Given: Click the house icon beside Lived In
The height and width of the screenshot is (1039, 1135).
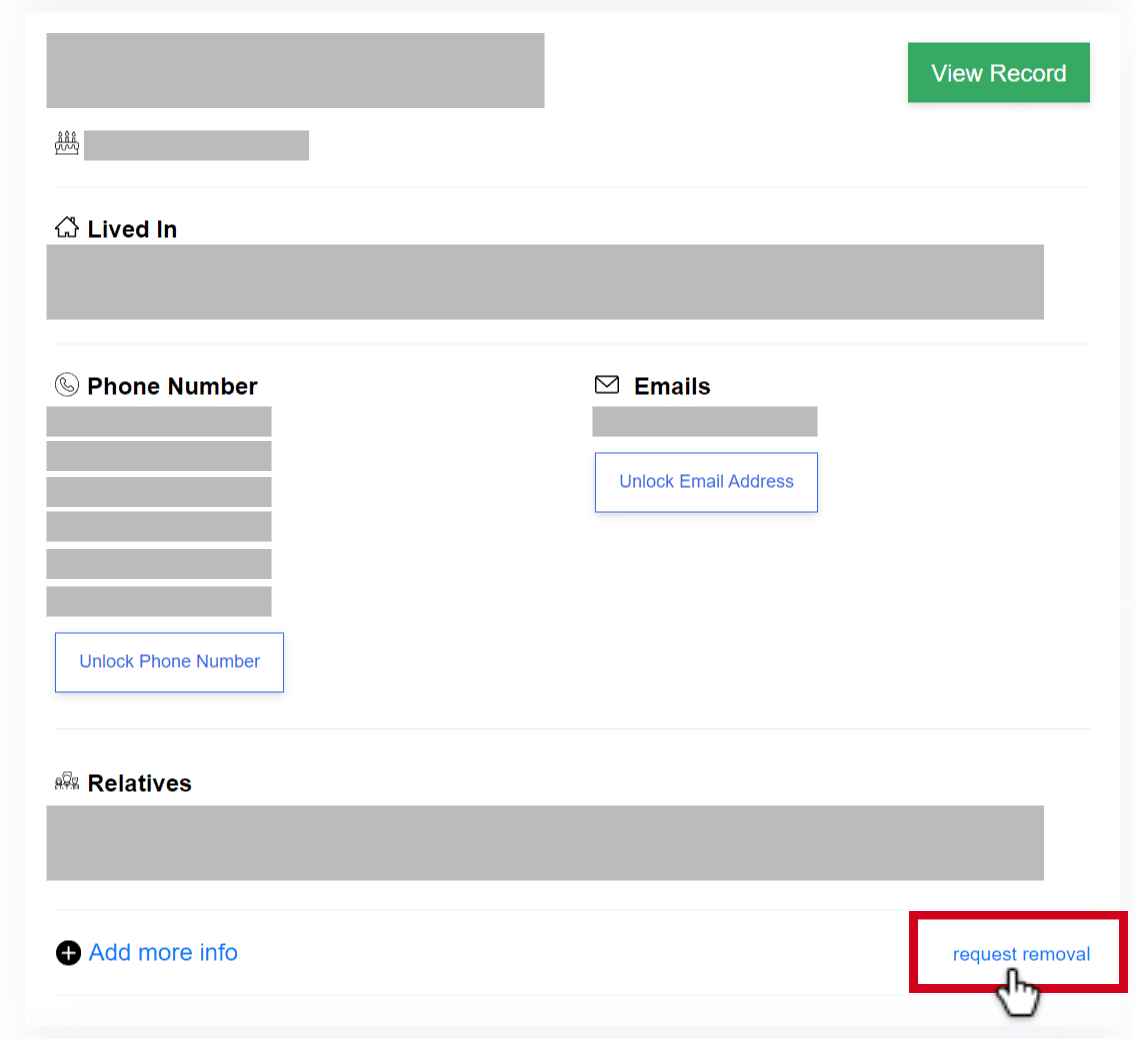Looking at the screenshot, I should coord(67,227).
